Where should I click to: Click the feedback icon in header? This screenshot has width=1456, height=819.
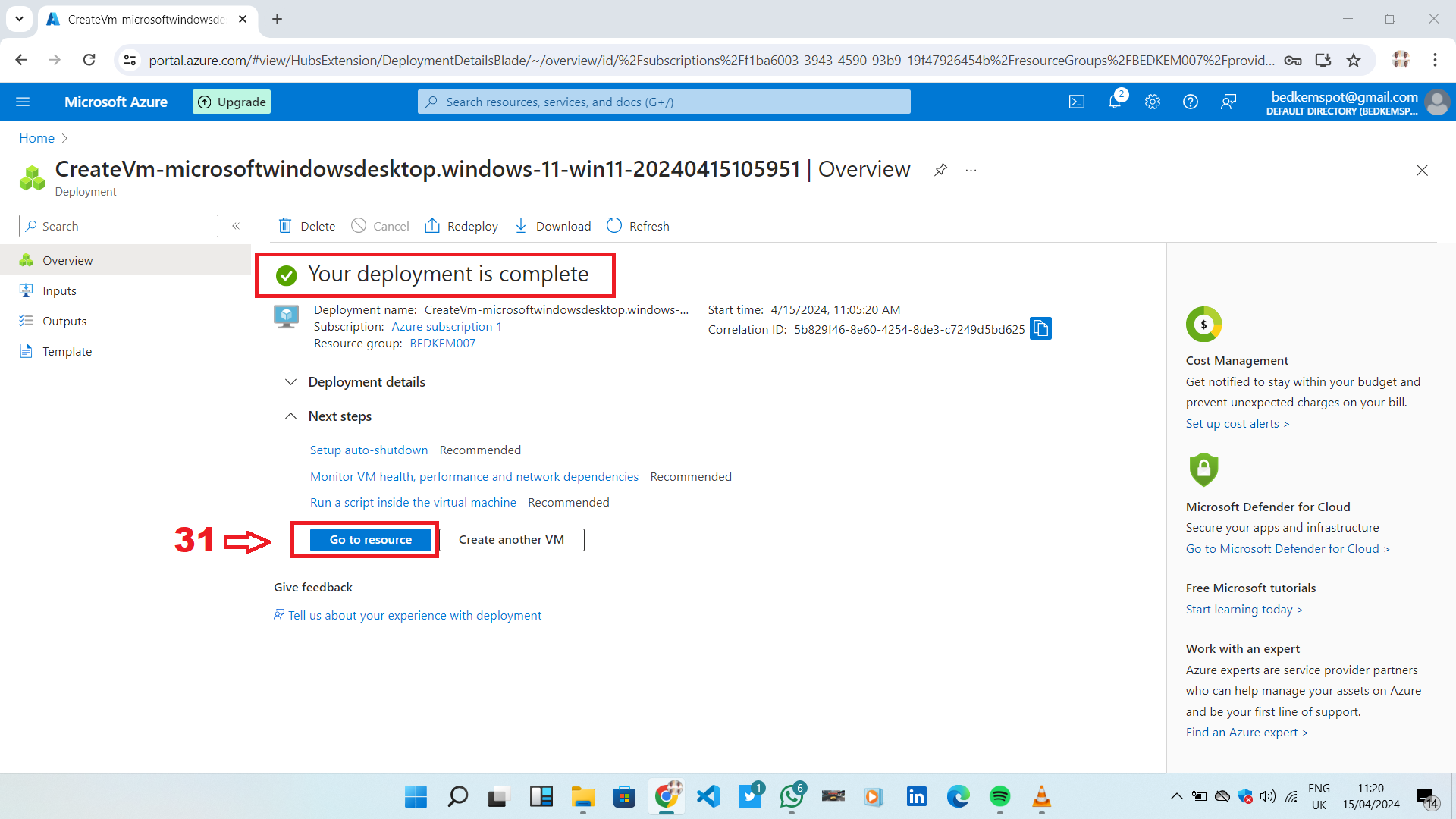(x=1228, y=102)
